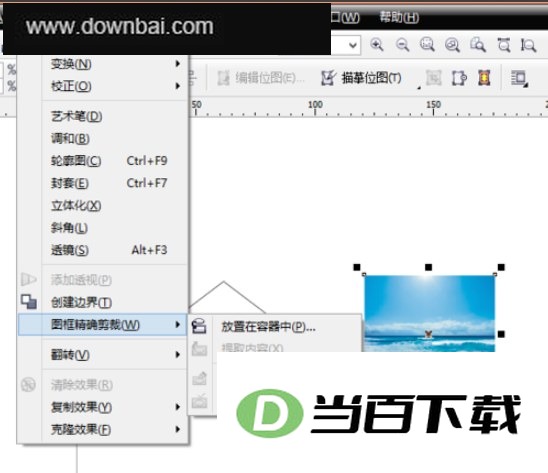Click the zoom to page width icon
The height and width of the screenshot is (473, 548).
click(504, 45)
